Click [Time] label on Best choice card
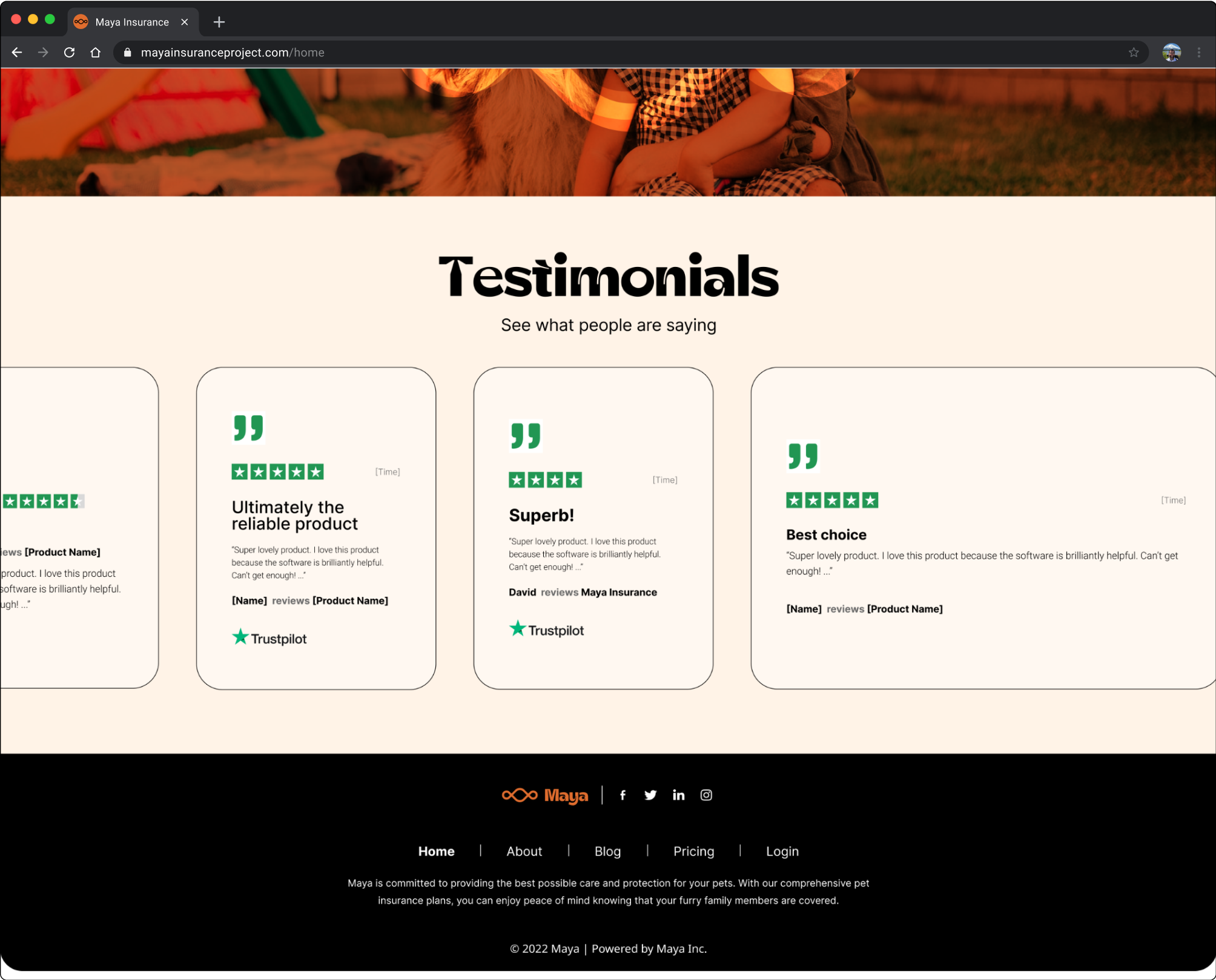The width and height of the screenshot is (1216, 980). 1173,500
